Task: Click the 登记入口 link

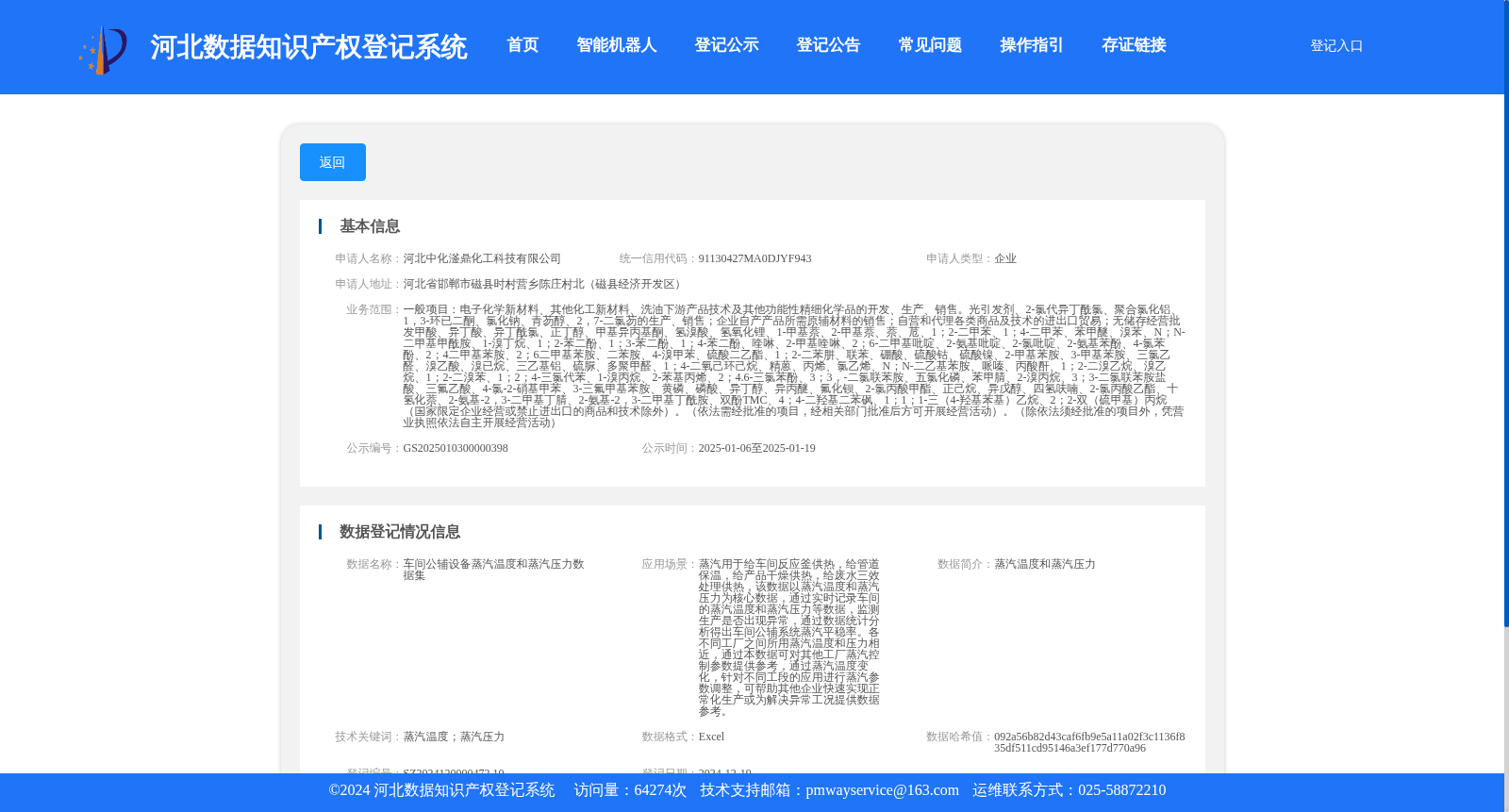Action: [x=1336, y=45]
